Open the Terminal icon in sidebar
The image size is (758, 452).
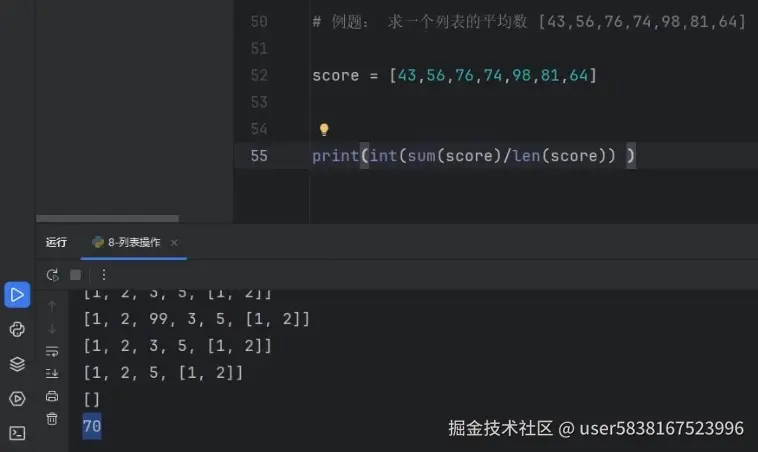(x=17, y=433)
